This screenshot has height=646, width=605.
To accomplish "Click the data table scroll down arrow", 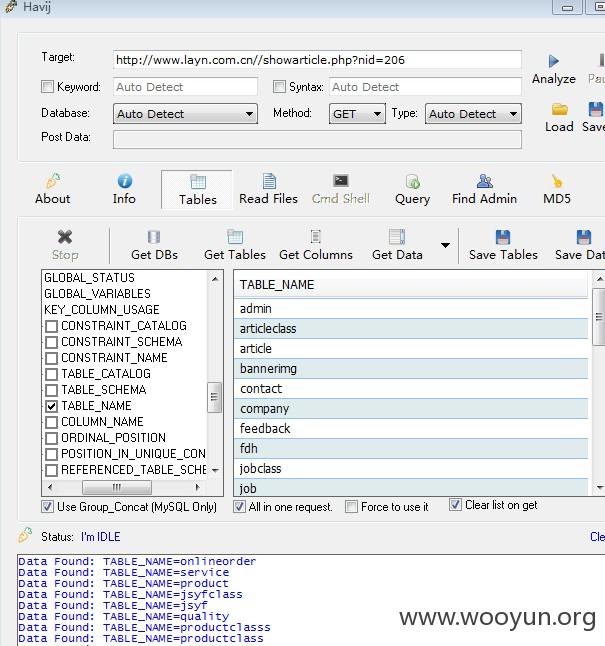I will tap(599, 488).
